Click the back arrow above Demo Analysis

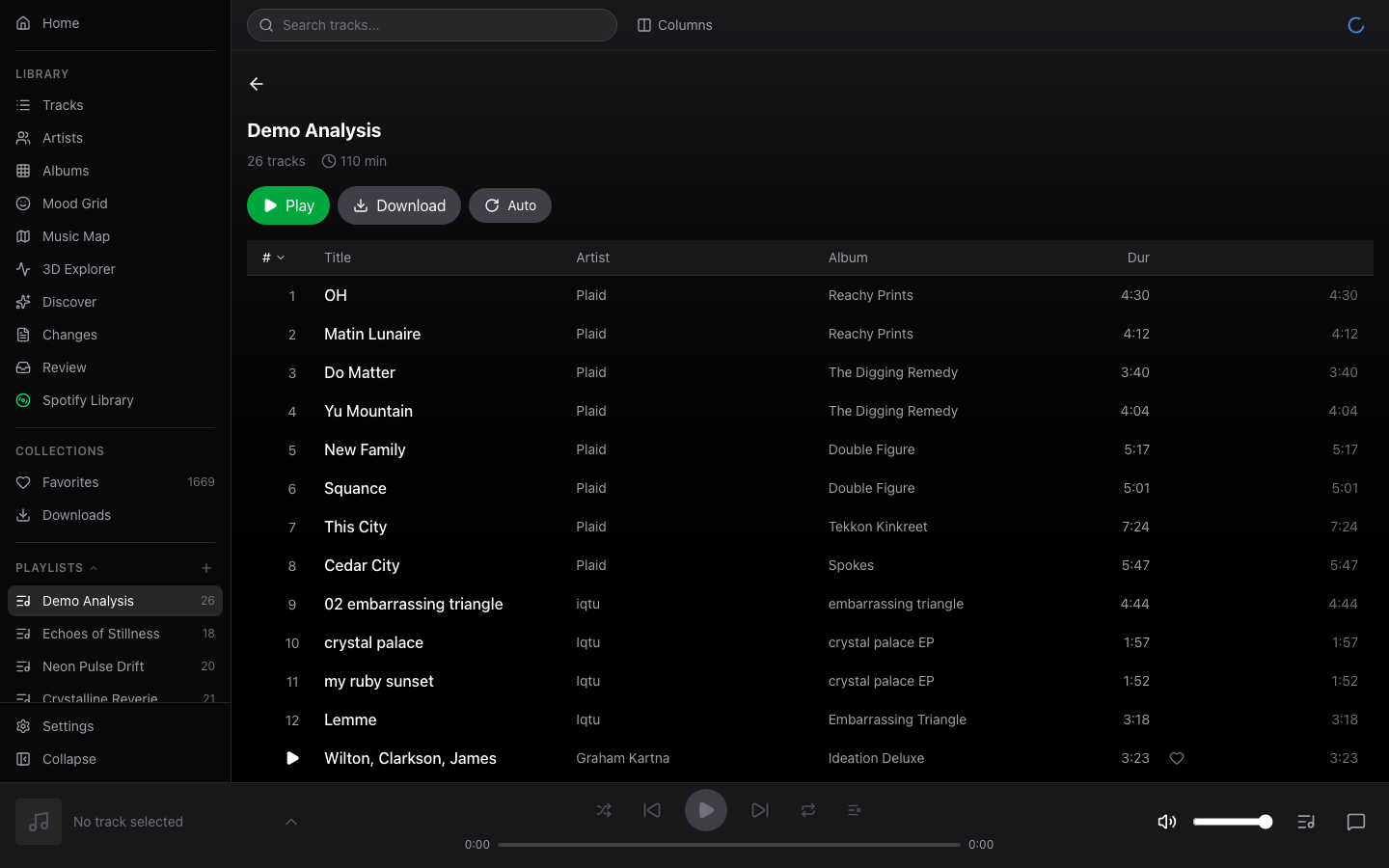click(257, 84)
